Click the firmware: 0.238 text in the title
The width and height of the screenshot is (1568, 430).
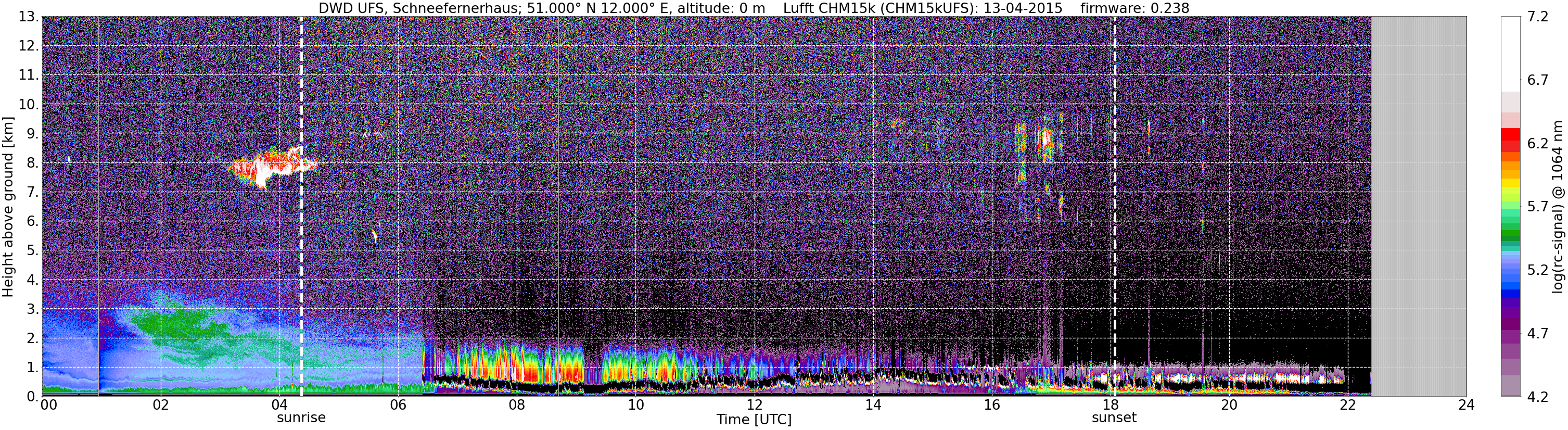[1134, 8]
